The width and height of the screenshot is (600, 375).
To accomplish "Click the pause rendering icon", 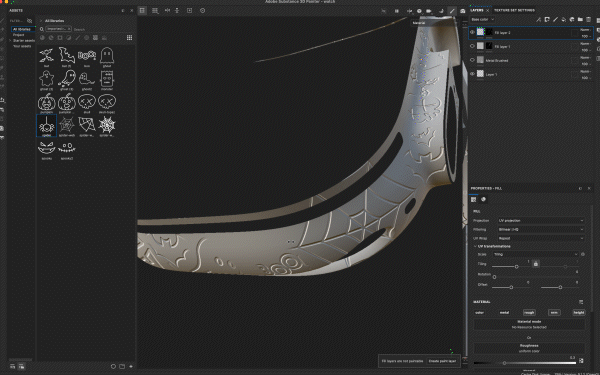I will [396, 11].
